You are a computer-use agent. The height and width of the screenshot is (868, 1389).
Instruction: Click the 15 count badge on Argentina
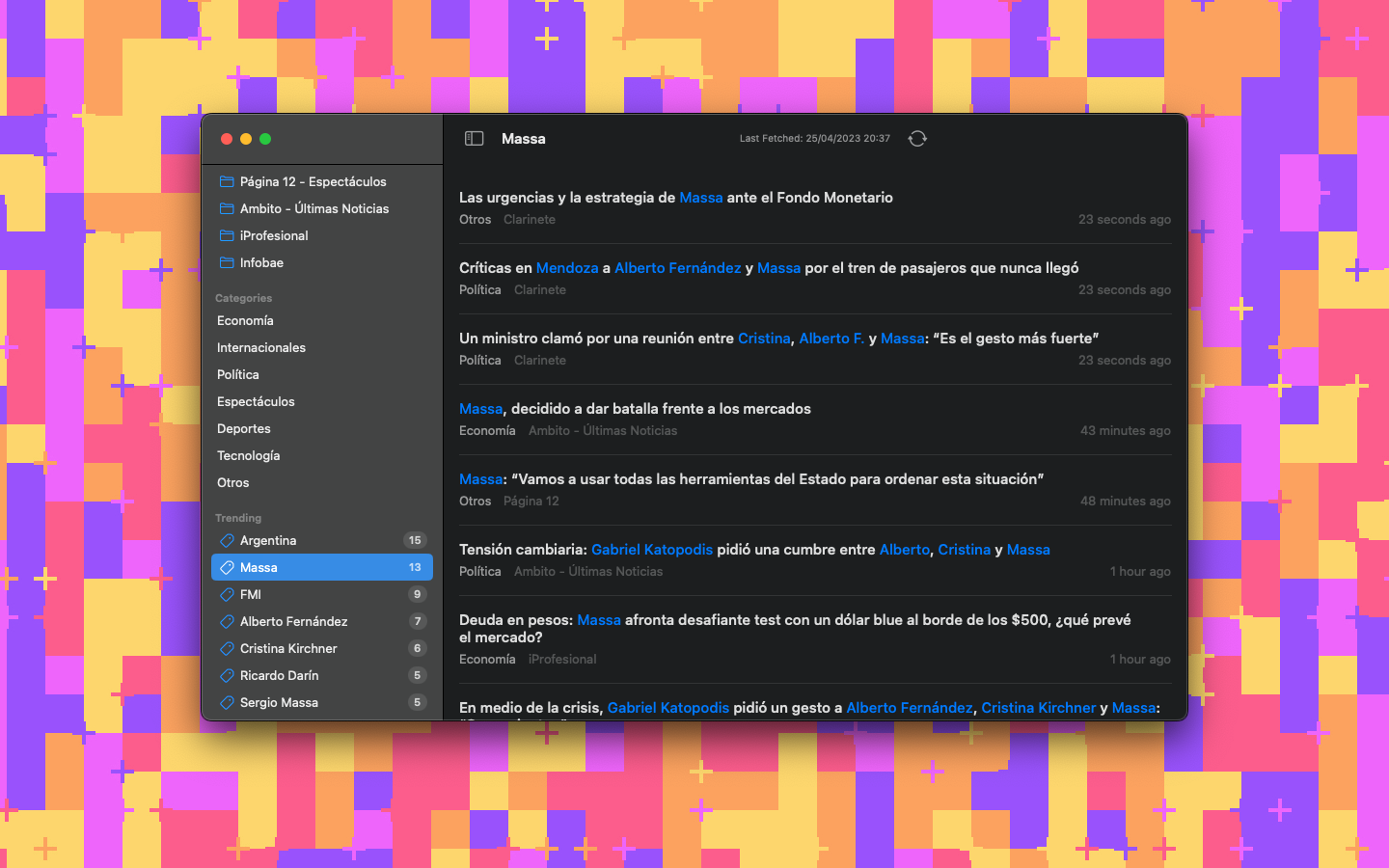pos(415,540)
